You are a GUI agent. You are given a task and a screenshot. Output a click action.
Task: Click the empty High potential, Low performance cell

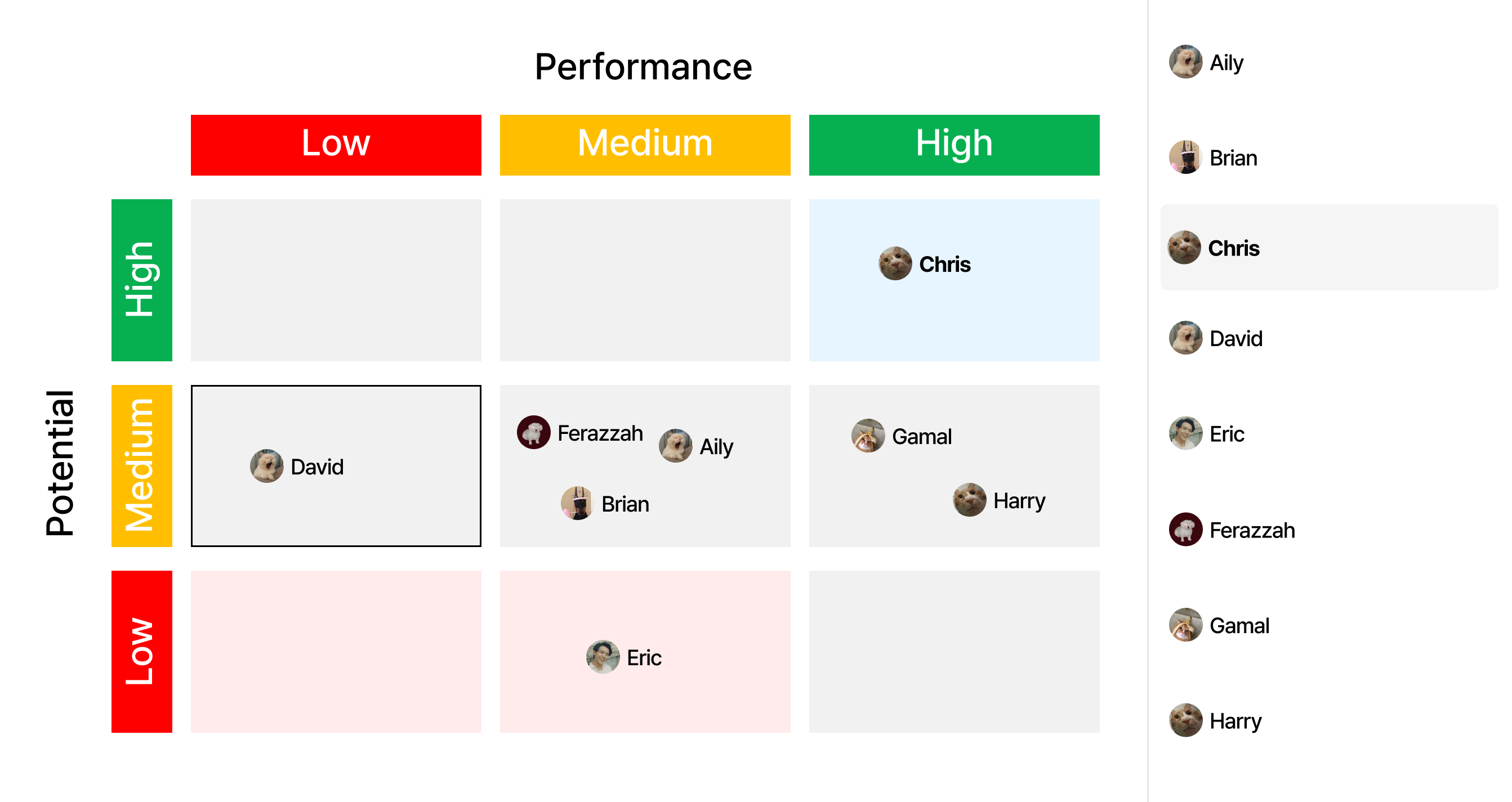coord(336,280)
